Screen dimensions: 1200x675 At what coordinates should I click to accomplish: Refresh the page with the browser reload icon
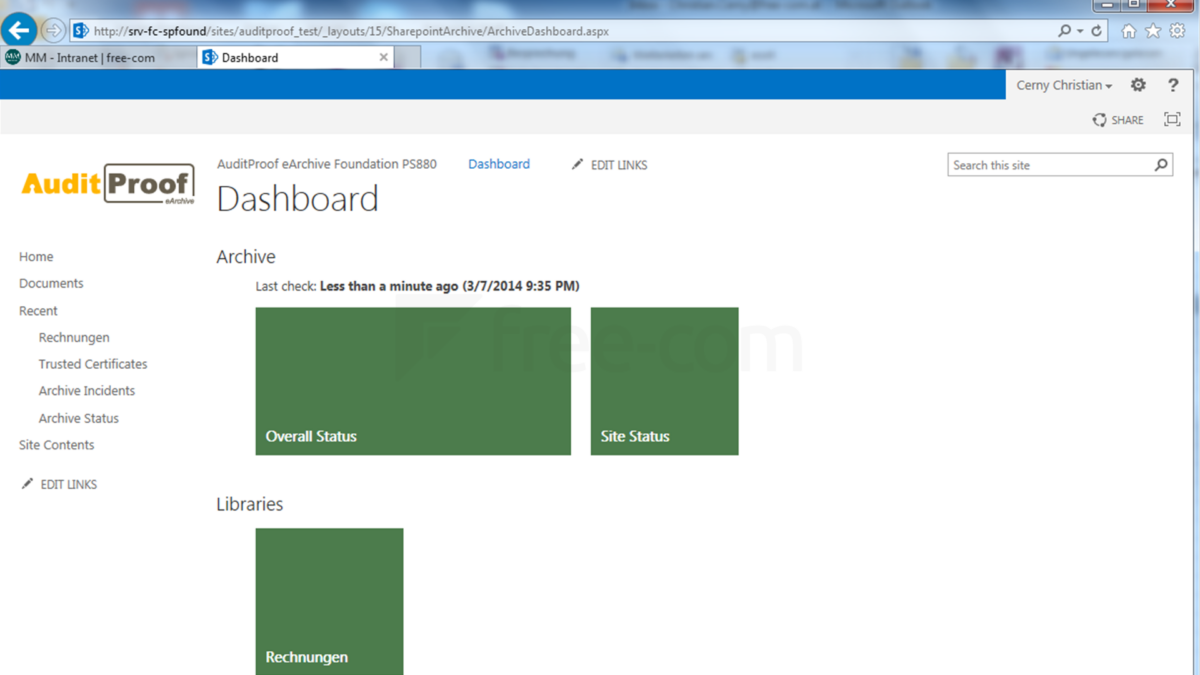click(x=1098, y=30)
